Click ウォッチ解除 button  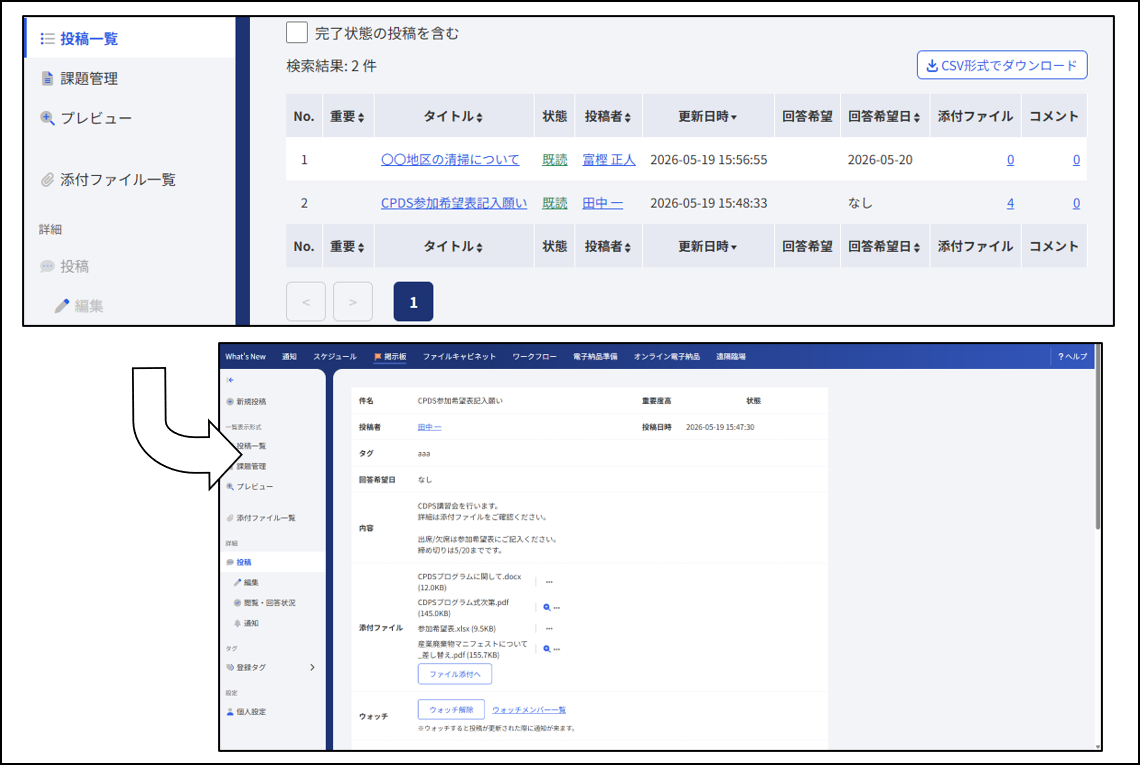[451, 709]
